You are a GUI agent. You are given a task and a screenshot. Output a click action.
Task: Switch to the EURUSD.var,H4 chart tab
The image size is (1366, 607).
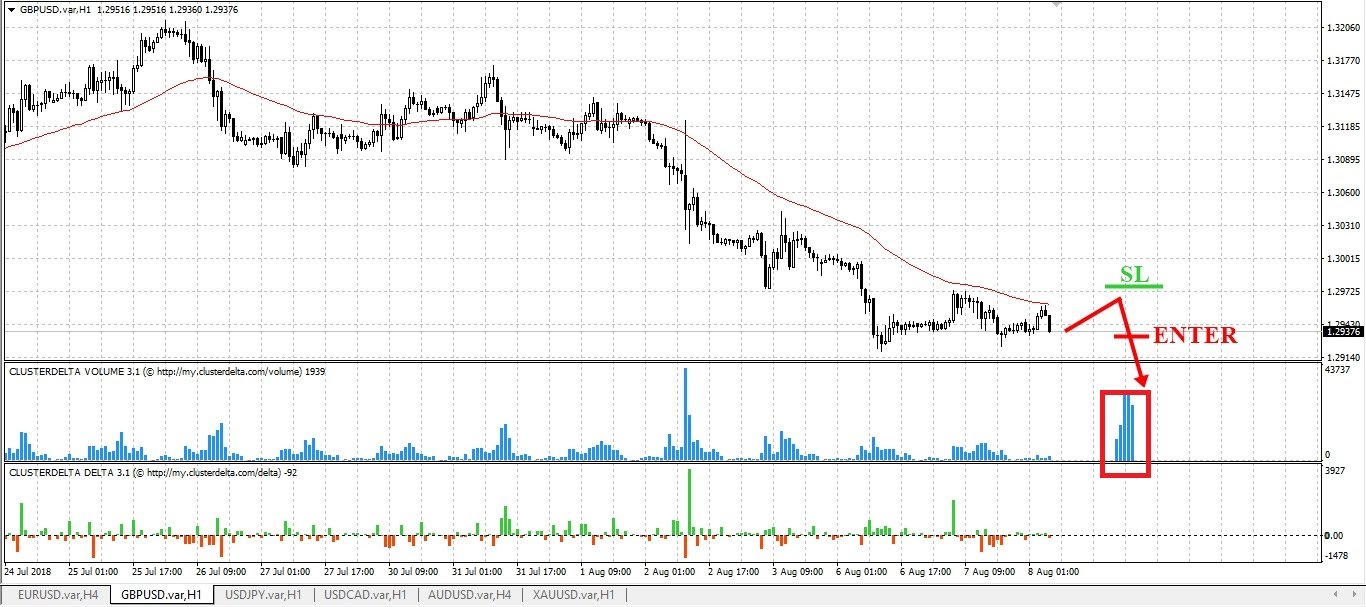point(57,594)
